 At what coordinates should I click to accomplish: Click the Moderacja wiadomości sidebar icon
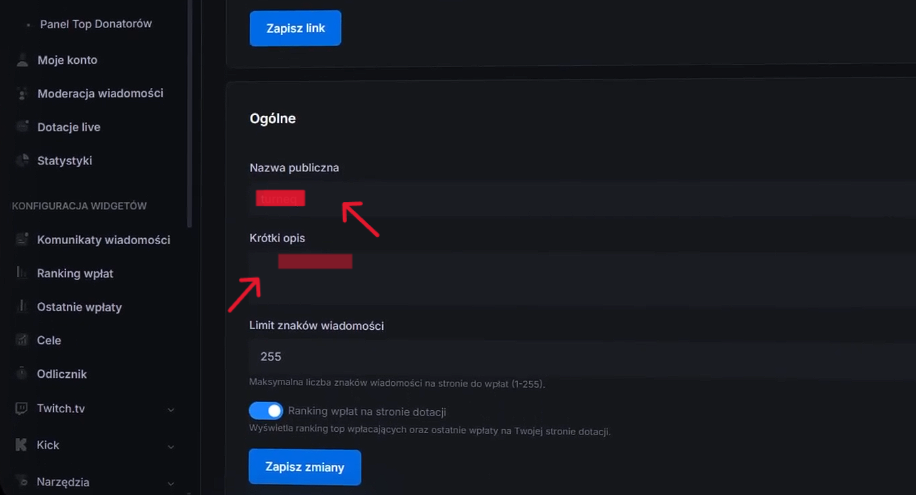22,94
